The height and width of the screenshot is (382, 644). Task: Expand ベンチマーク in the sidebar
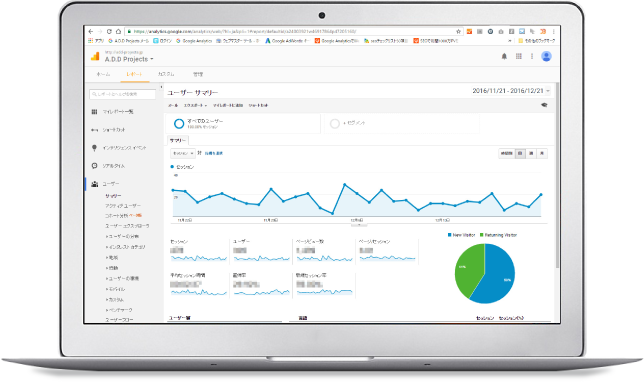[119, 310]
